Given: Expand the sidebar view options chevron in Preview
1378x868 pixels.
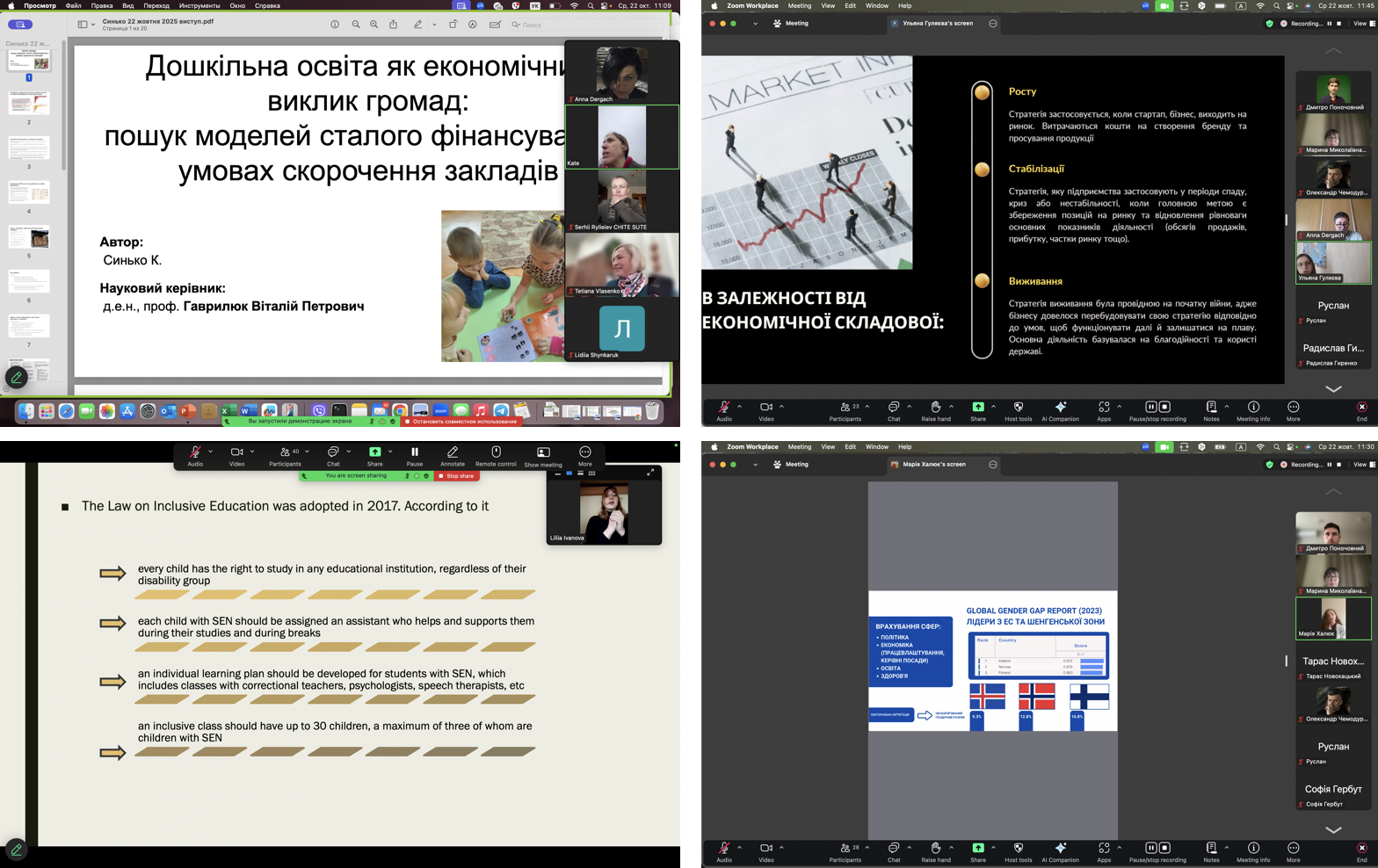Looking at the screenshot, I should [x=93, y=25].
